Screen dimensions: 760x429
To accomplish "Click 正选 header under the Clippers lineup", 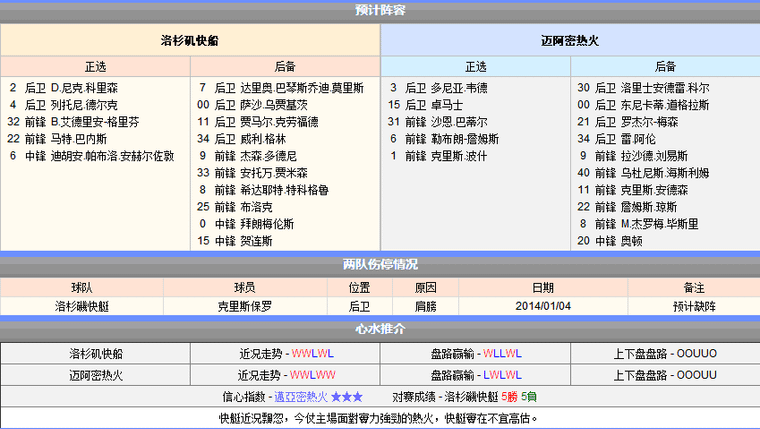I will click(x=95, y=66).
